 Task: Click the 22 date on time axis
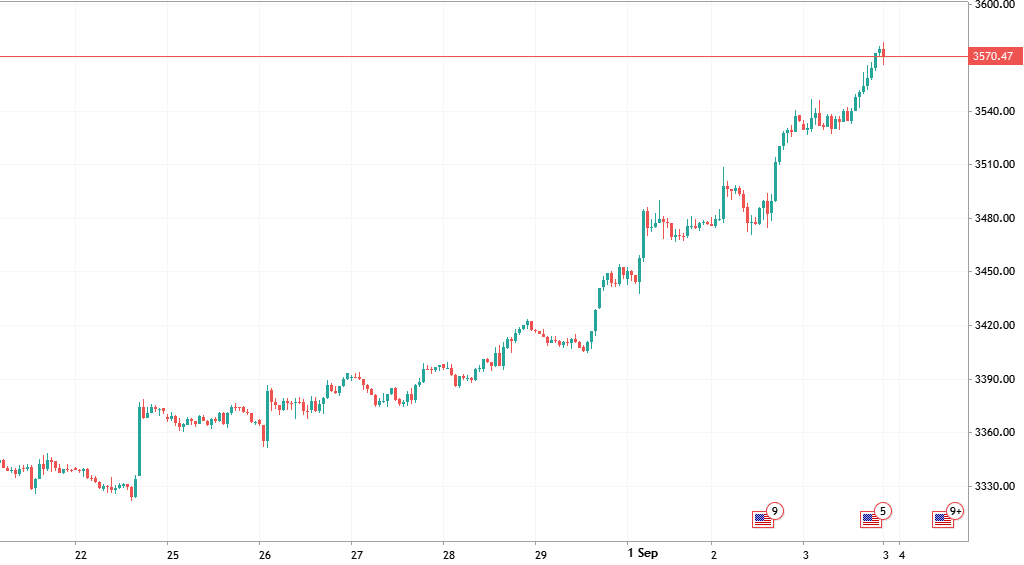click(x=81, y=555)
